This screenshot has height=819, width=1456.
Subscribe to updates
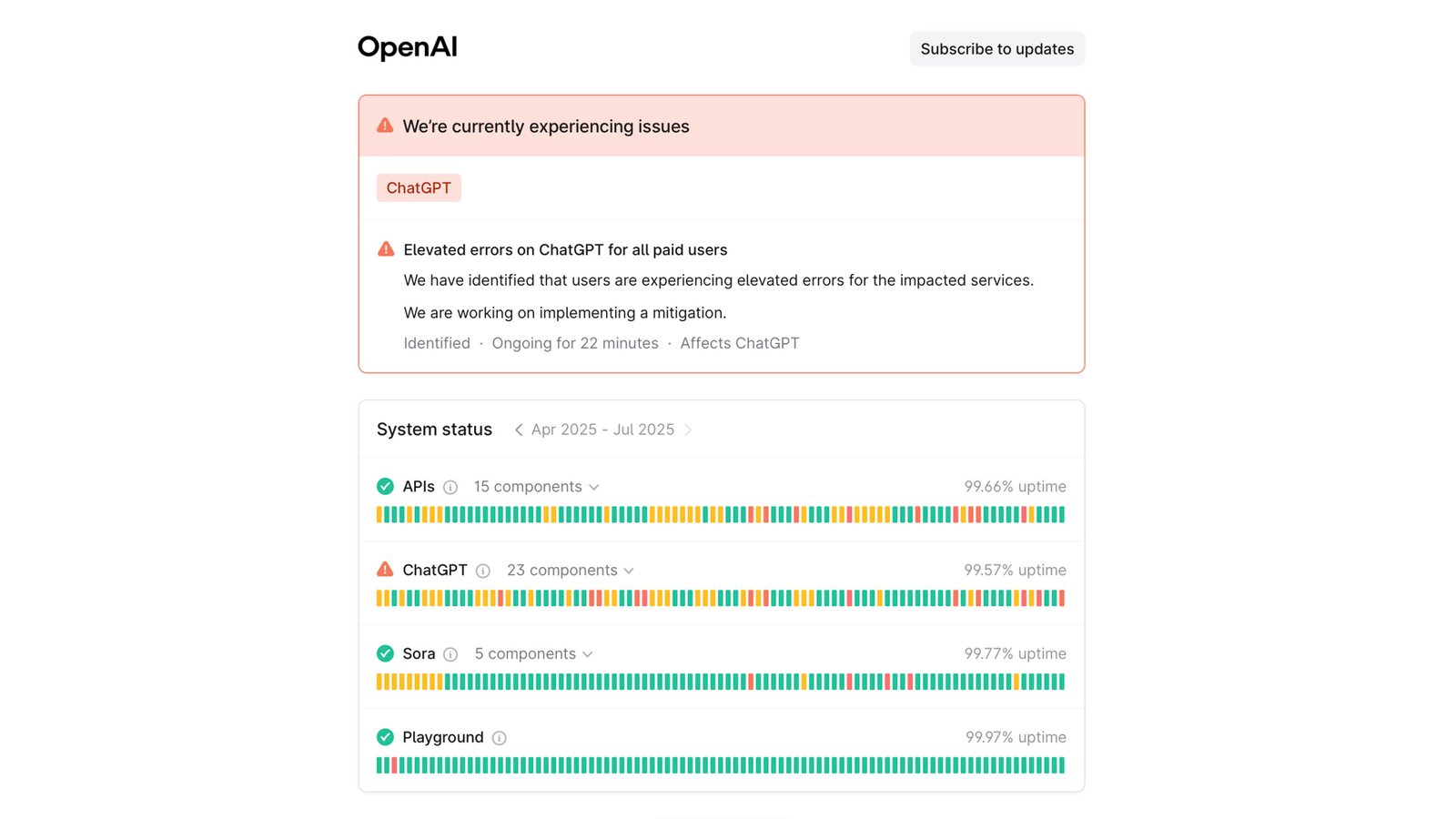(x=997, y=49)
